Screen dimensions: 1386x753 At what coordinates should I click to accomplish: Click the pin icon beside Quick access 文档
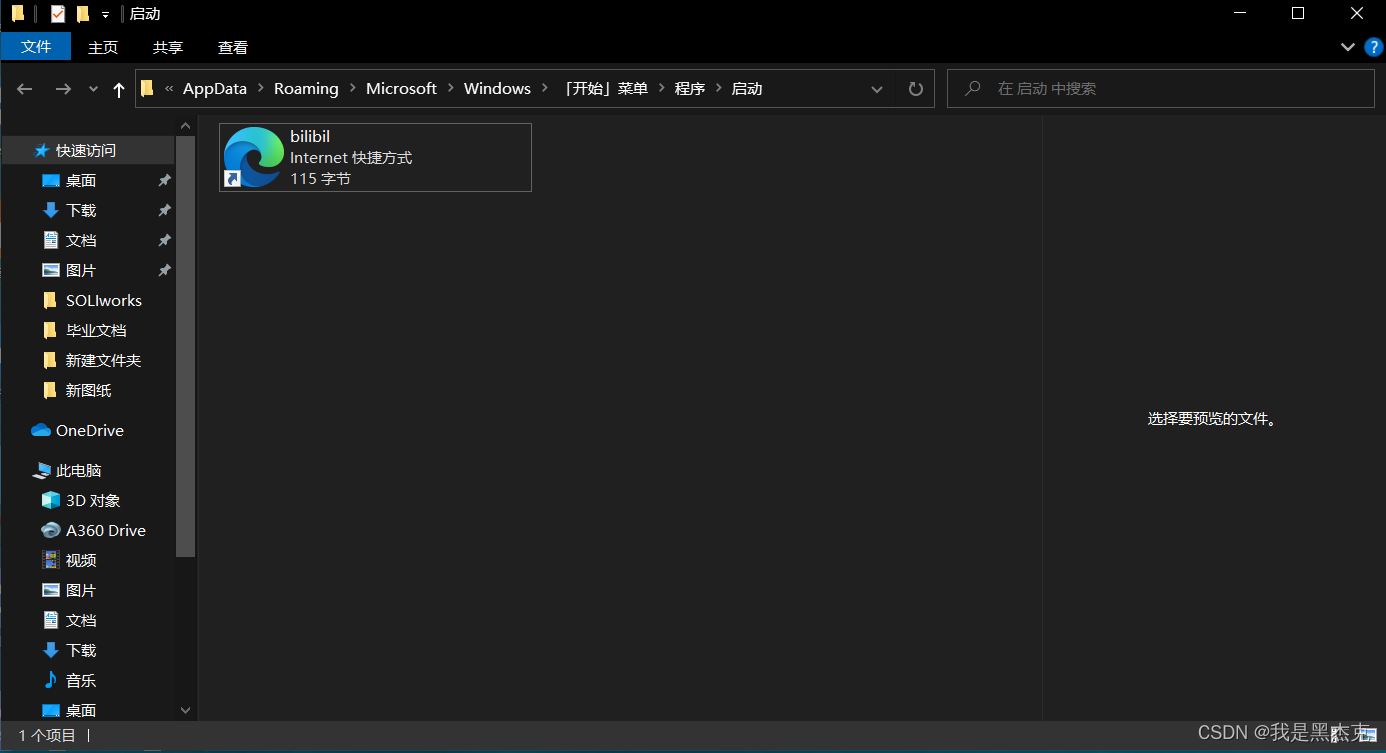pos(164,241)
